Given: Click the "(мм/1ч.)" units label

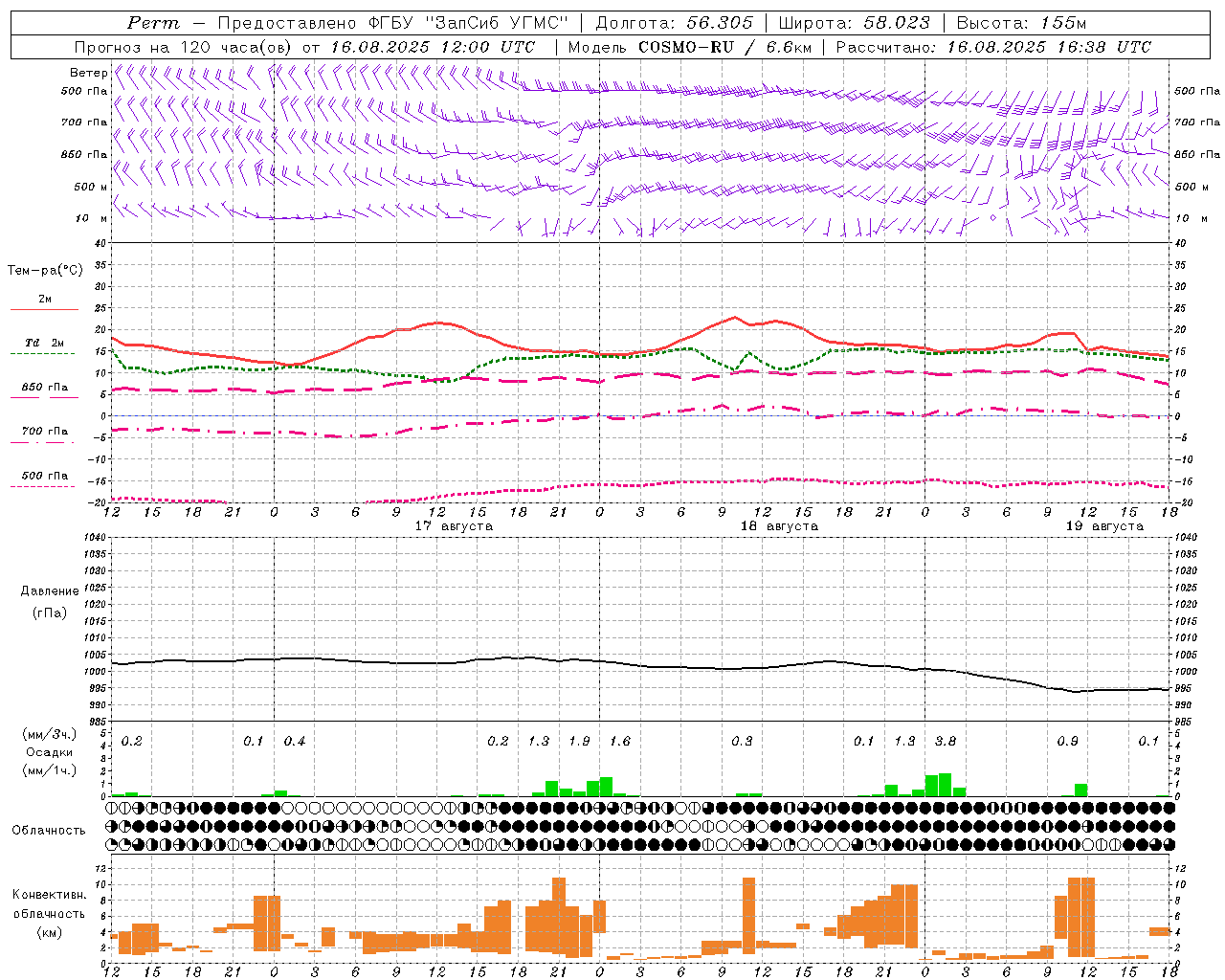Looking at the screenshot, I should [x=49, y=769].
